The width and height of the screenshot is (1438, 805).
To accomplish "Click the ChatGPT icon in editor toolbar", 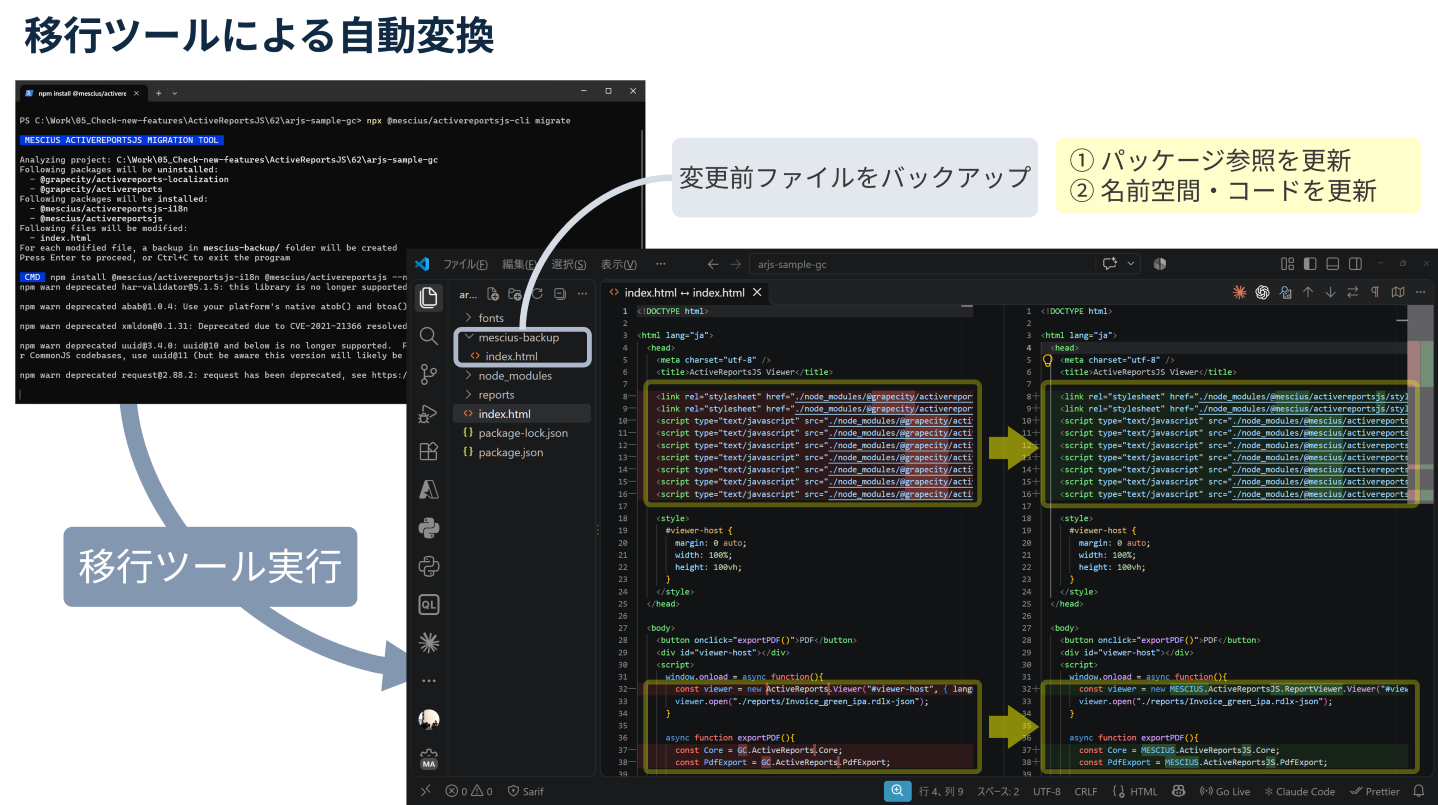I will (1263, 292).
